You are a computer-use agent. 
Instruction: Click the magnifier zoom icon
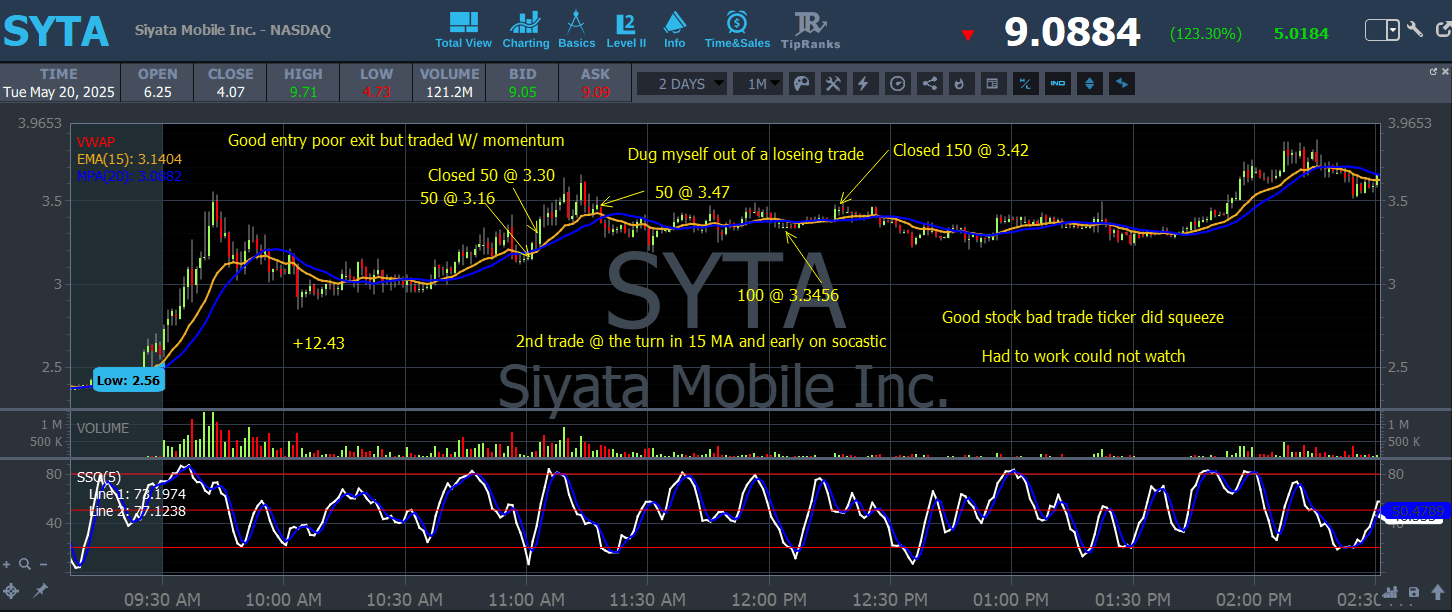pyautogui.click(x=25, y=564)
